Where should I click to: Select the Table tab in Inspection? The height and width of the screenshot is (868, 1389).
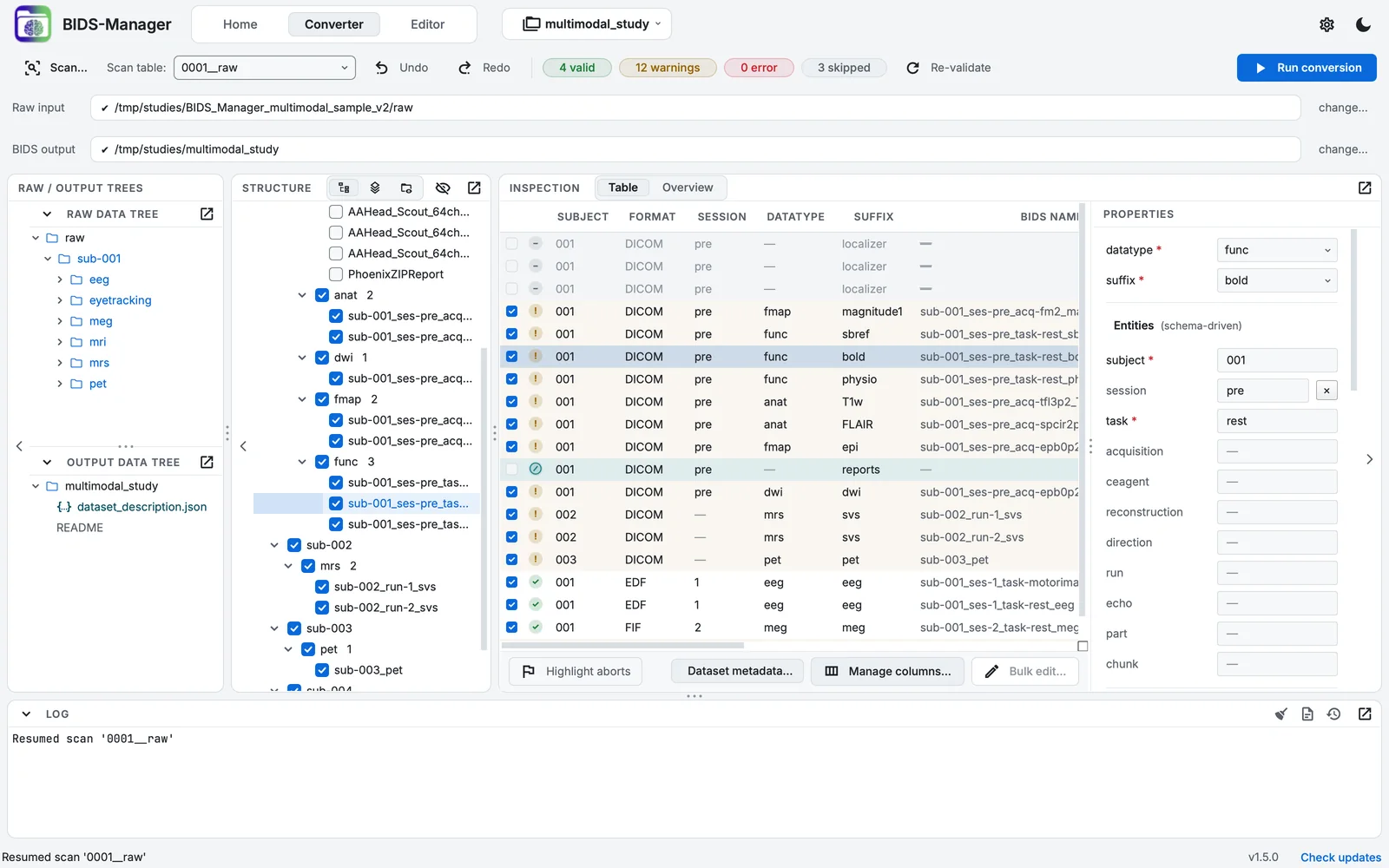623,187
